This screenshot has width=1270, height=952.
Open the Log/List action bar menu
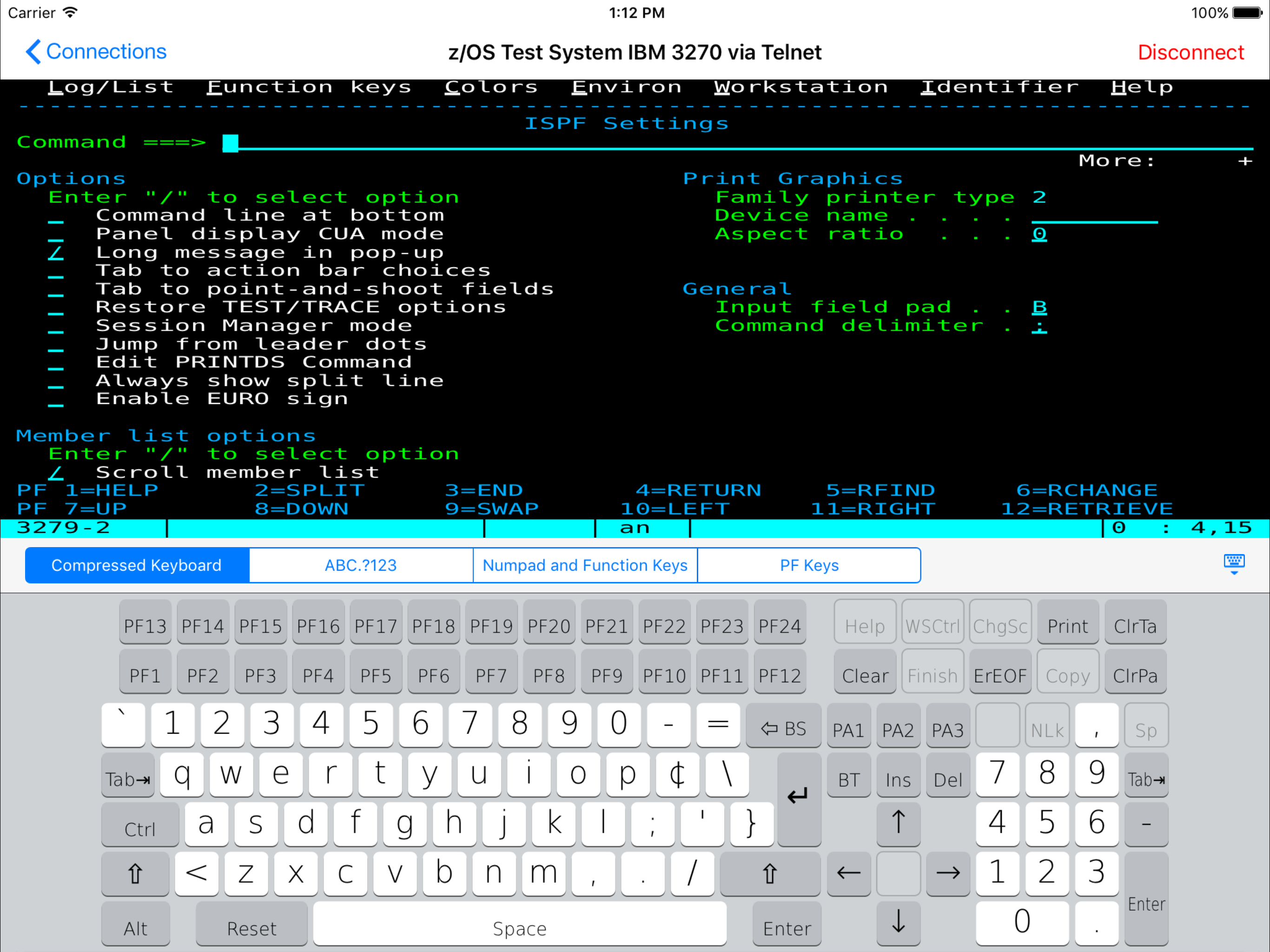(111, 87)
